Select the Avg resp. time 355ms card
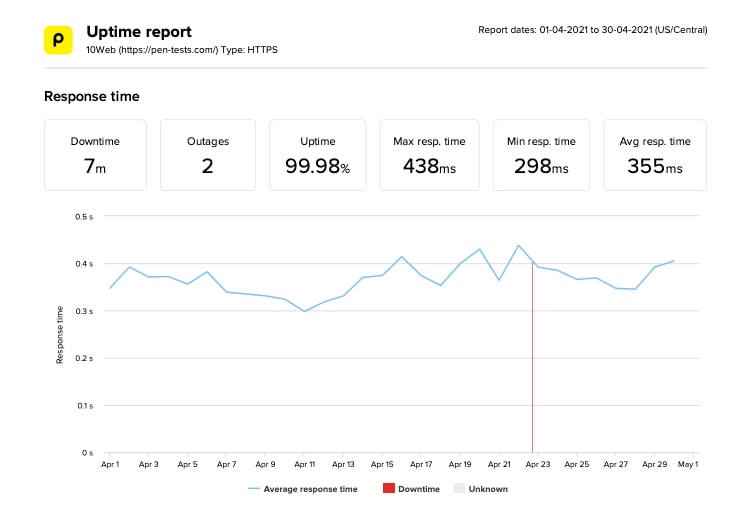This screenshot has height=505, width=749. [x=655, y=155]
